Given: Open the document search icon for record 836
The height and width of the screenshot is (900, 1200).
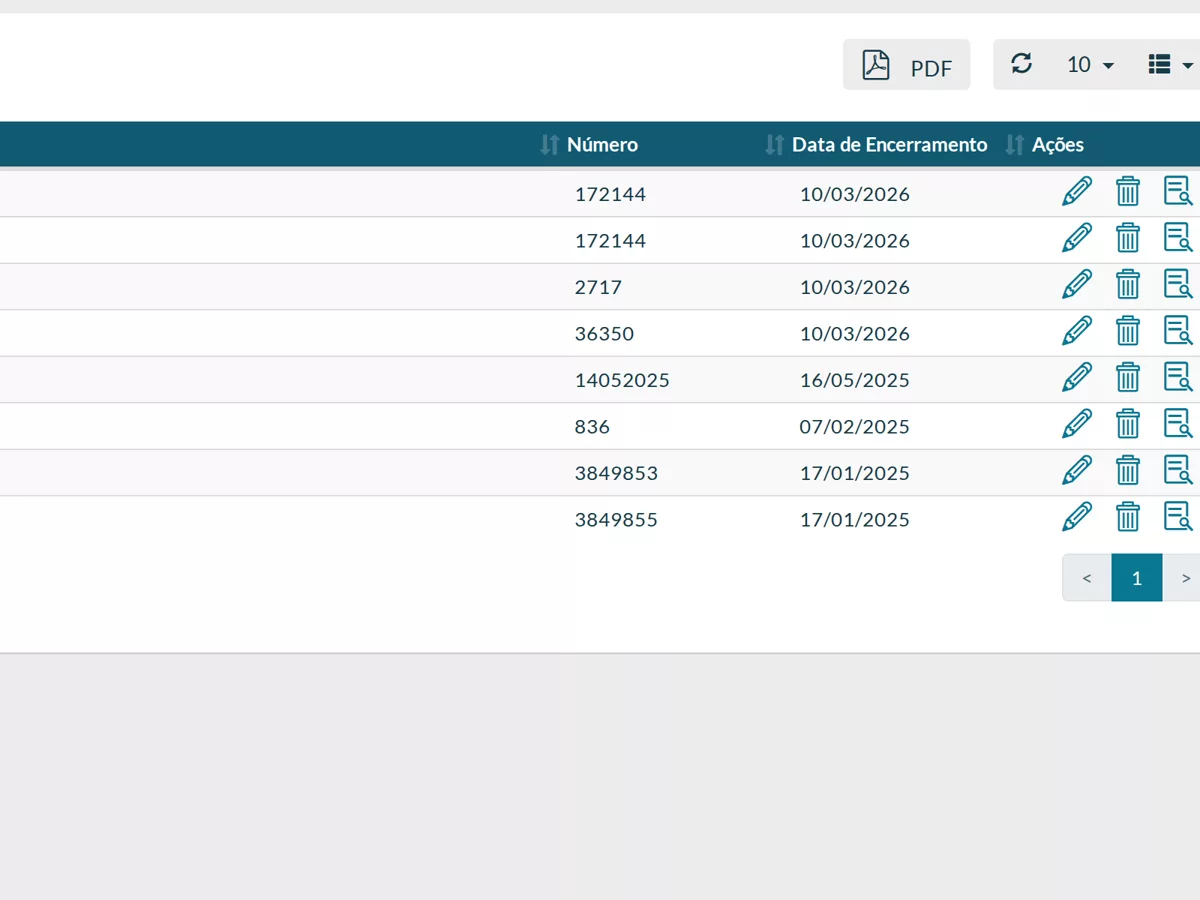Looking at the screenshot, I should click(x=1178, y=424).
